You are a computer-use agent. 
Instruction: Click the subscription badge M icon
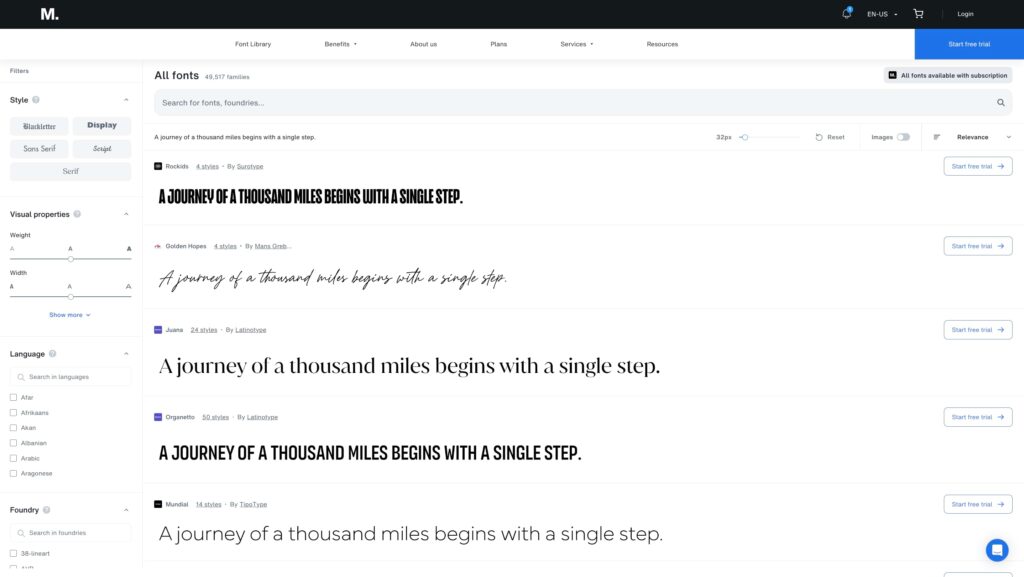pos(892,75)
